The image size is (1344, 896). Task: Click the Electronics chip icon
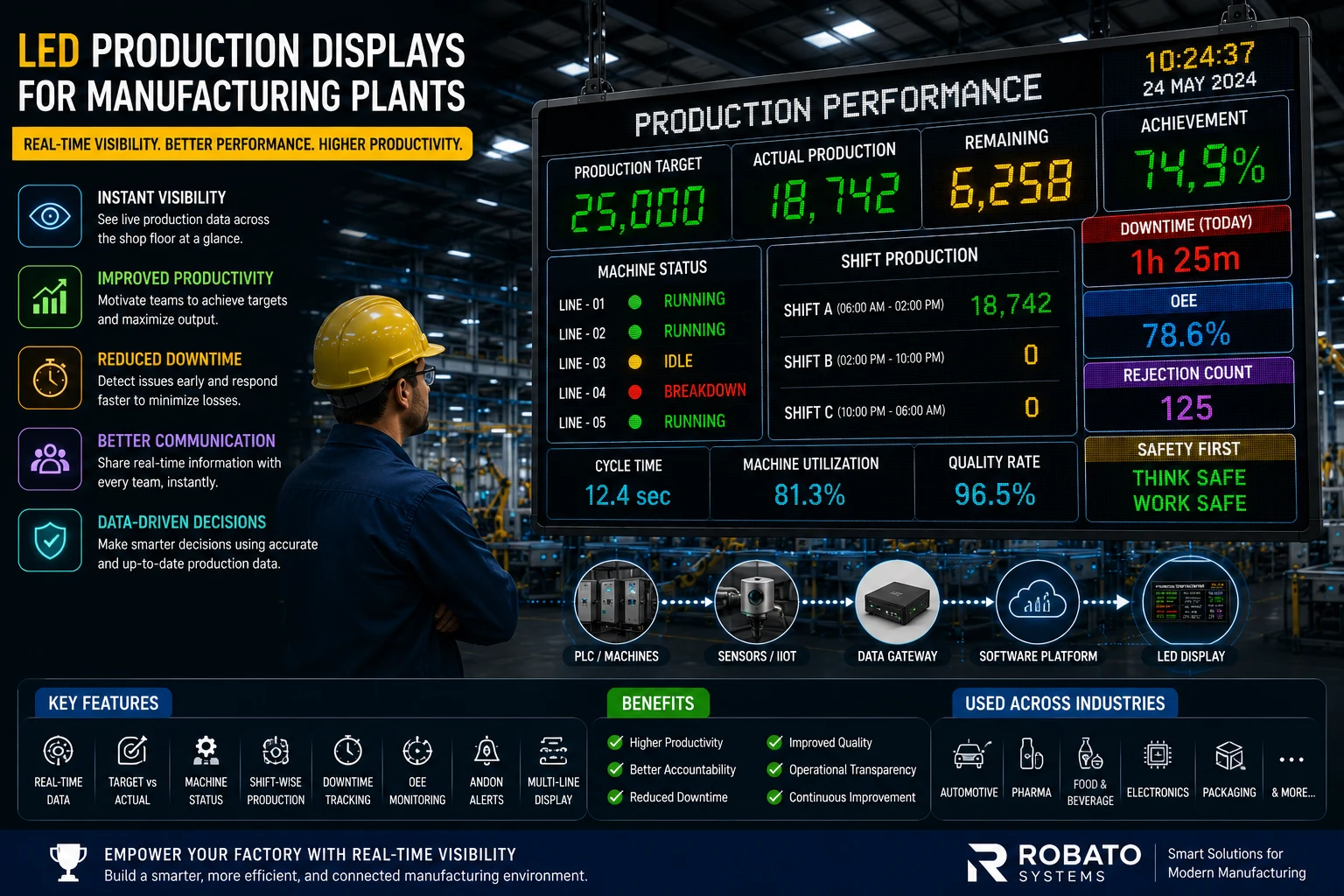click(1158, 754)
